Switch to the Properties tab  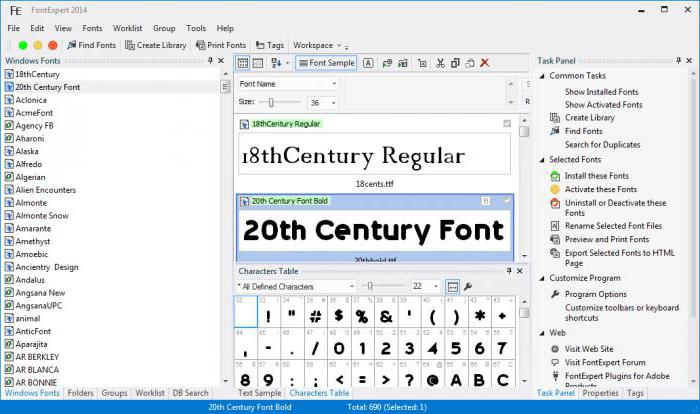pos(600,393)
